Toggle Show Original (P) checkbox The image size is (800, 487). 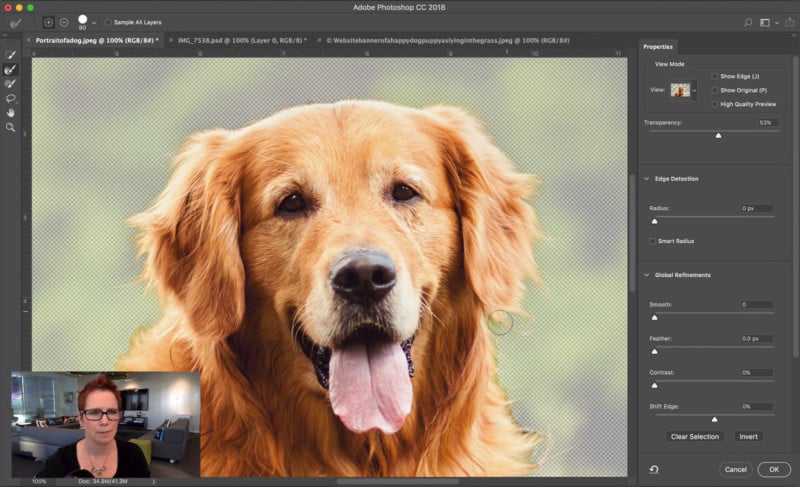[x=714, y=90]
